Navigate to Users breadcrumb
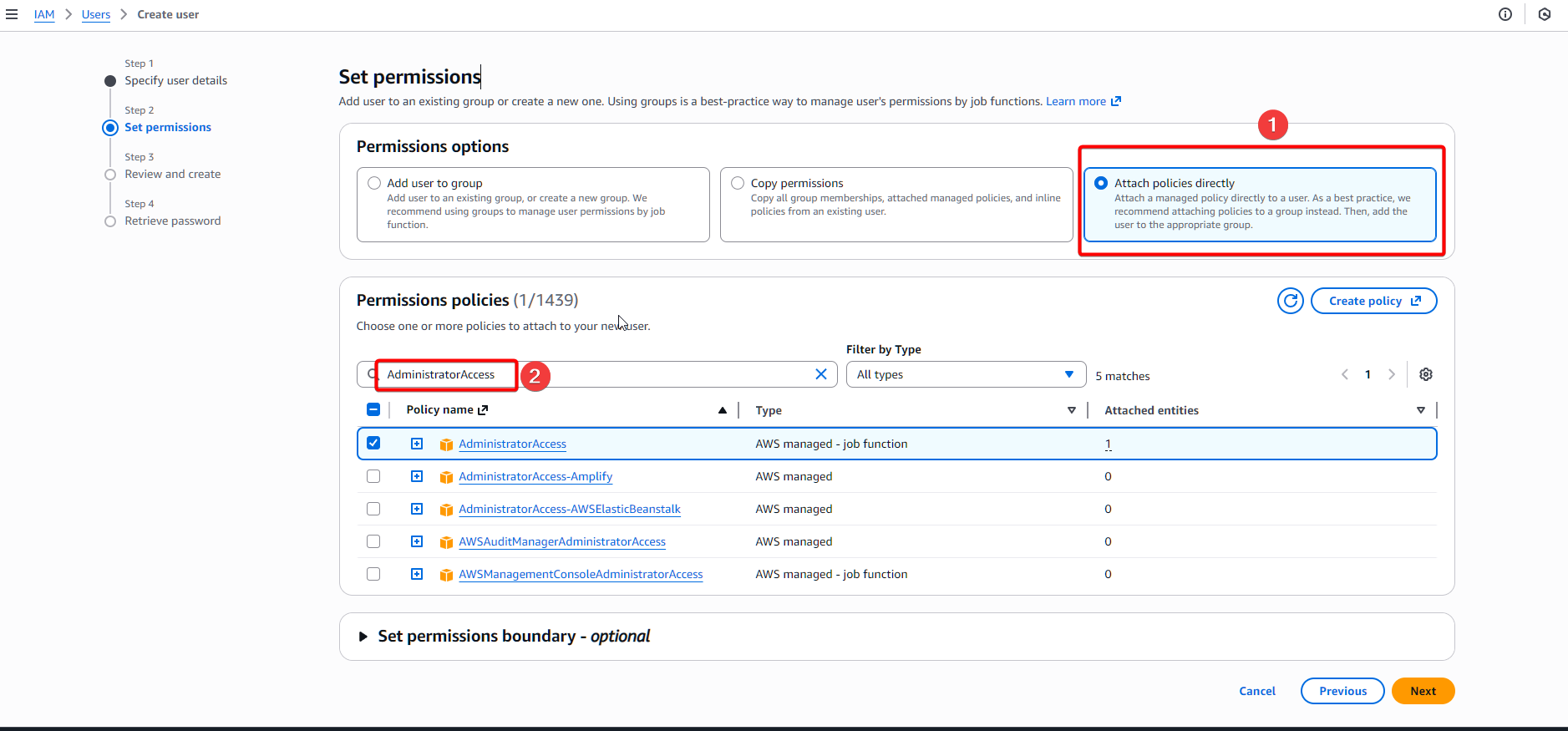Image resolution: width=1568 pixels, height=731 pixels. 96,14
